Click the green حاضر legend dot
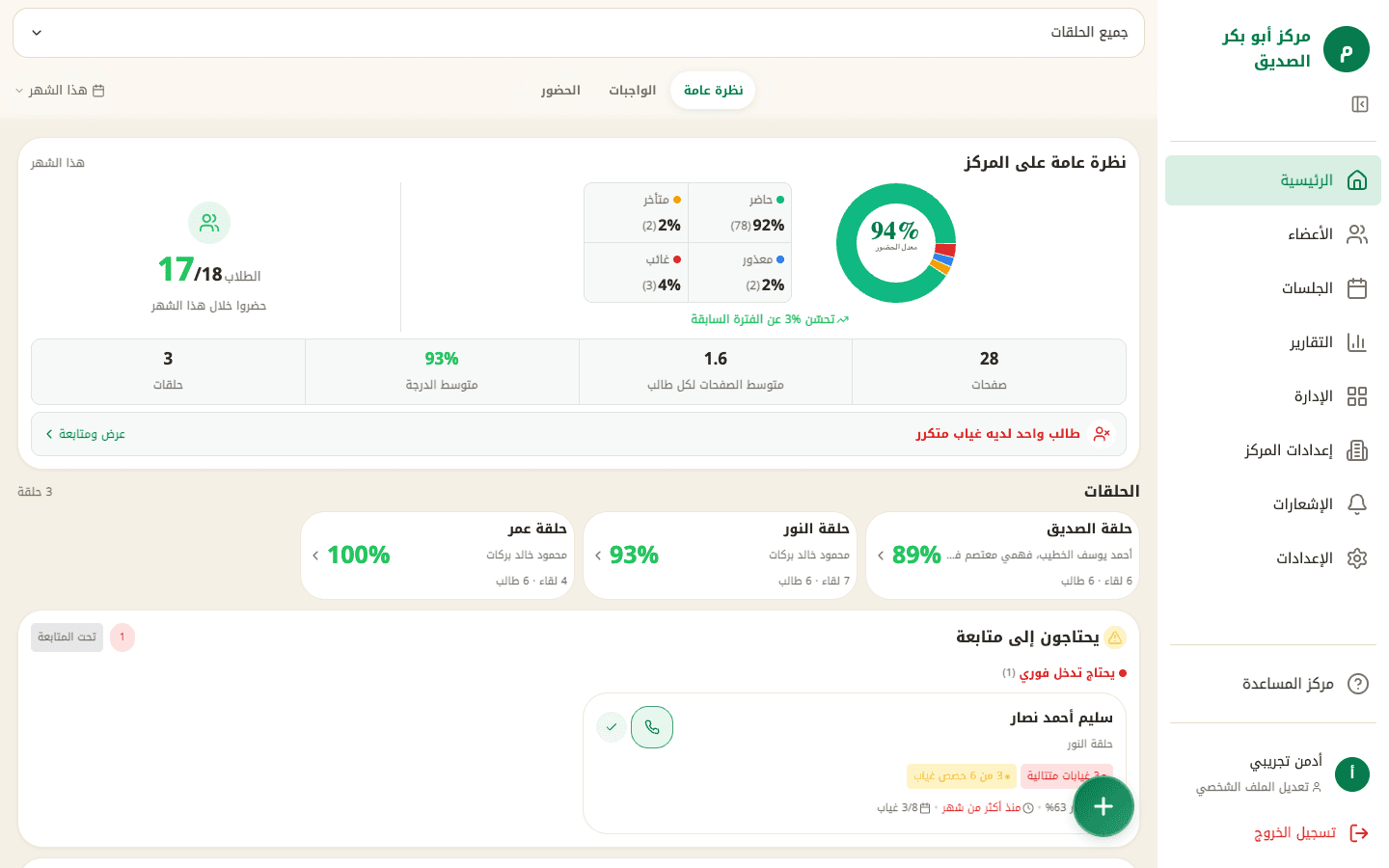The width and height of the screenshot is (1389, 868). click(780, 201)
